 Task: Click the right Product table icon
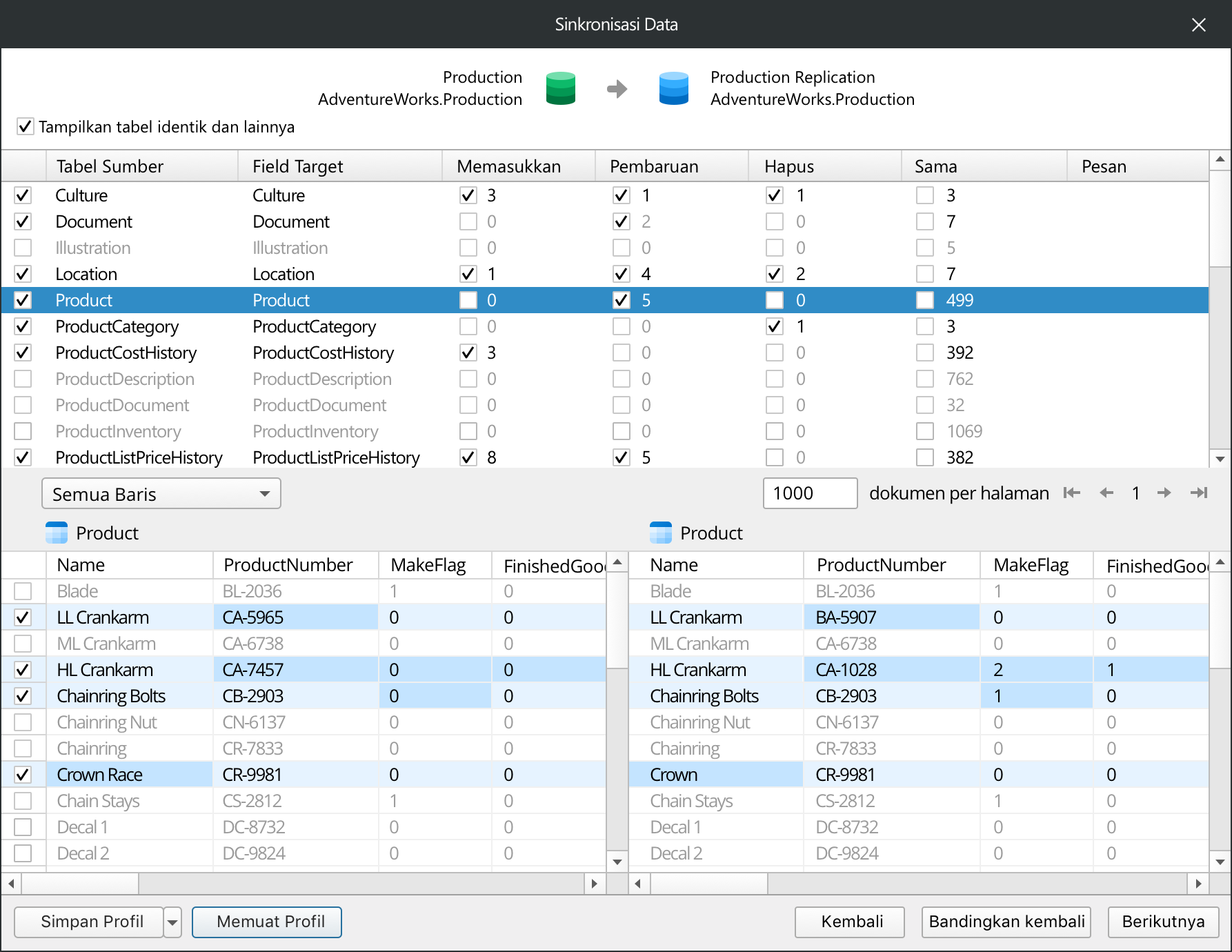660,533
